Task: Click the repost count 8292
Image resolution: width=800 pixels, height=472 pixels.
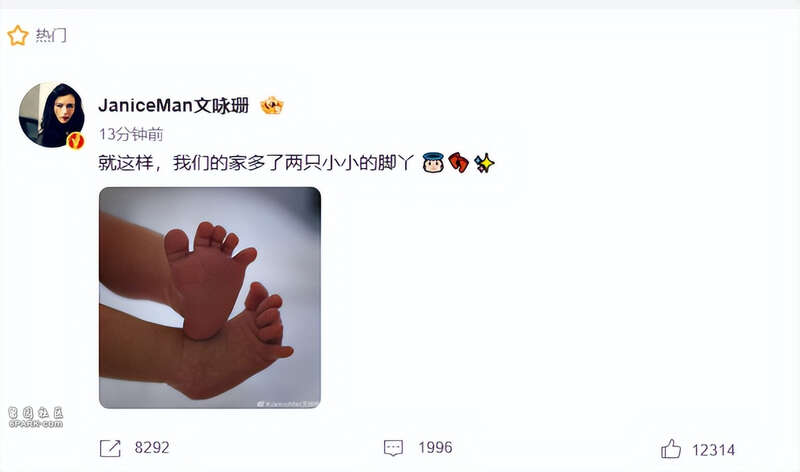Action: [x=152, y=448]
